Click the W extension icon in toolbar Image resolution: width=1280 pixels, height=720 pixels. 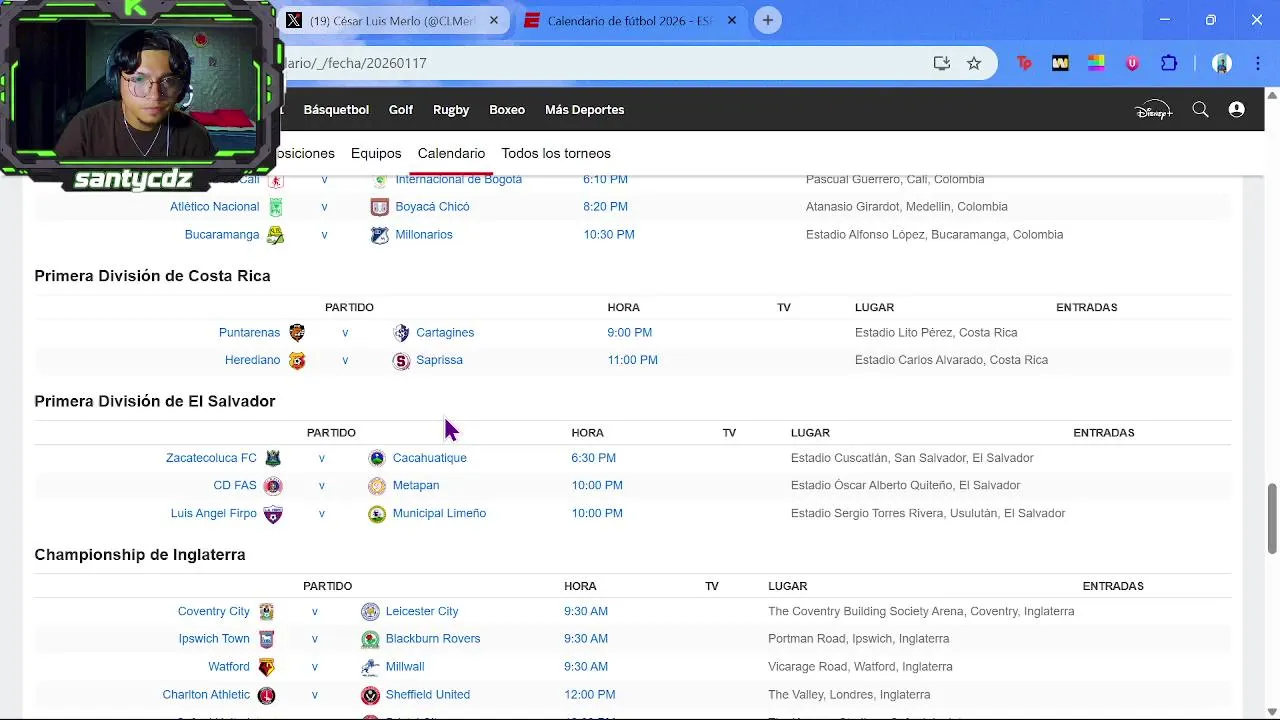pyautogui.click(x=1060, y=63)
